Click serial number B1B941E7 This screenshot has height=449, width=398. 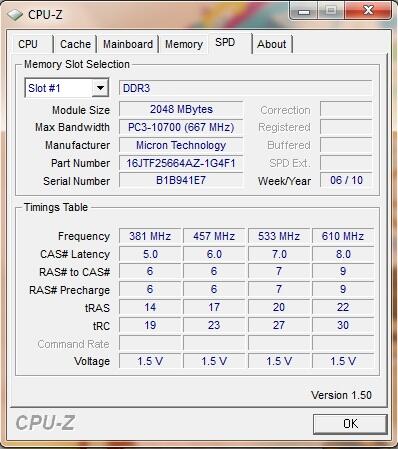coord(181,180)
